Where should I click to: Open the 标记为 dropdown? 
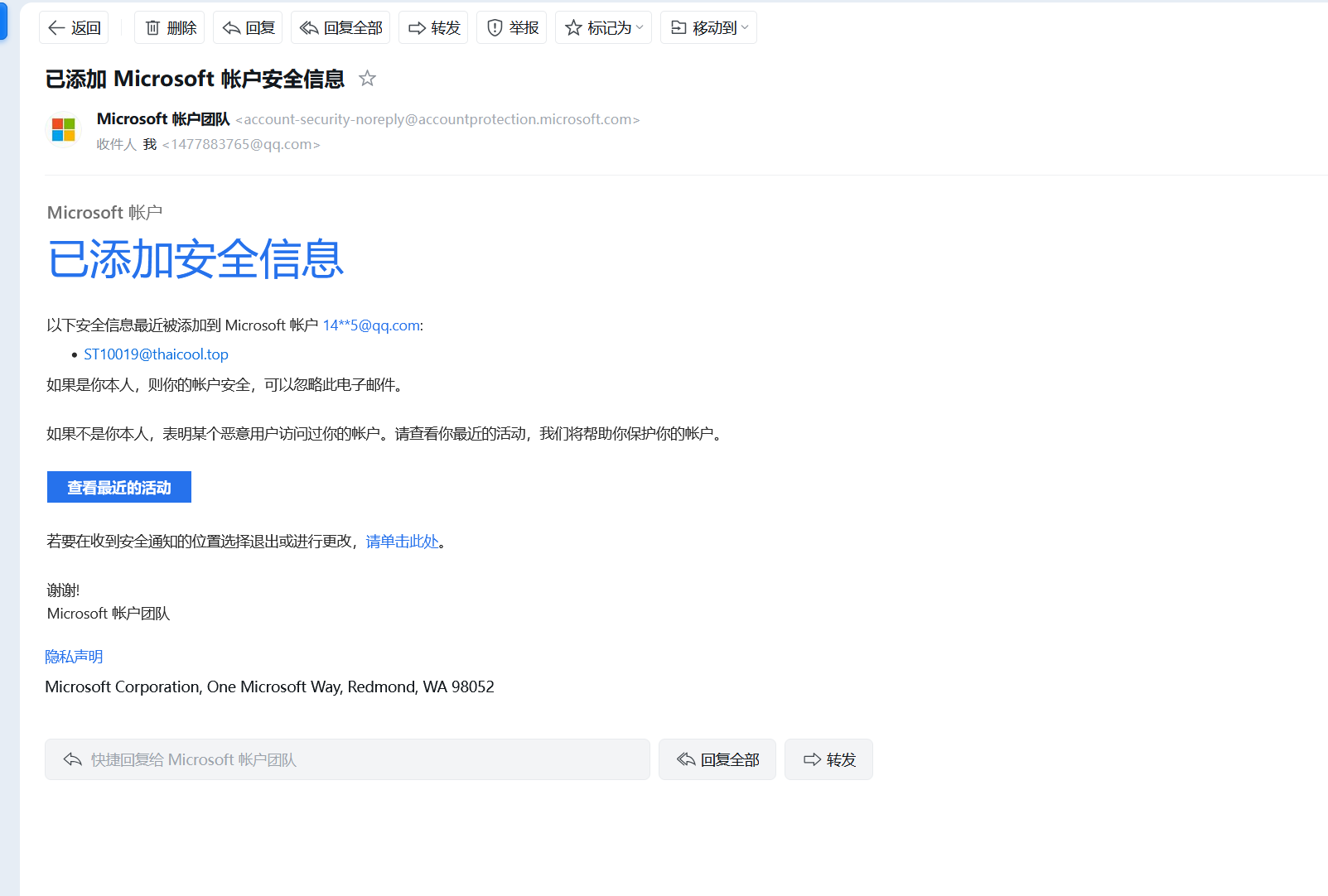click(603, 28)
